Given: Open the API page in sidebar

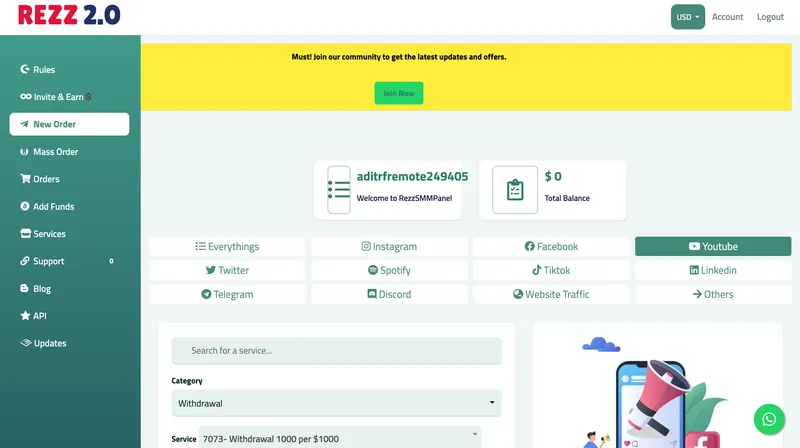Looking at the screenshot, I should [x=40, y=316].
